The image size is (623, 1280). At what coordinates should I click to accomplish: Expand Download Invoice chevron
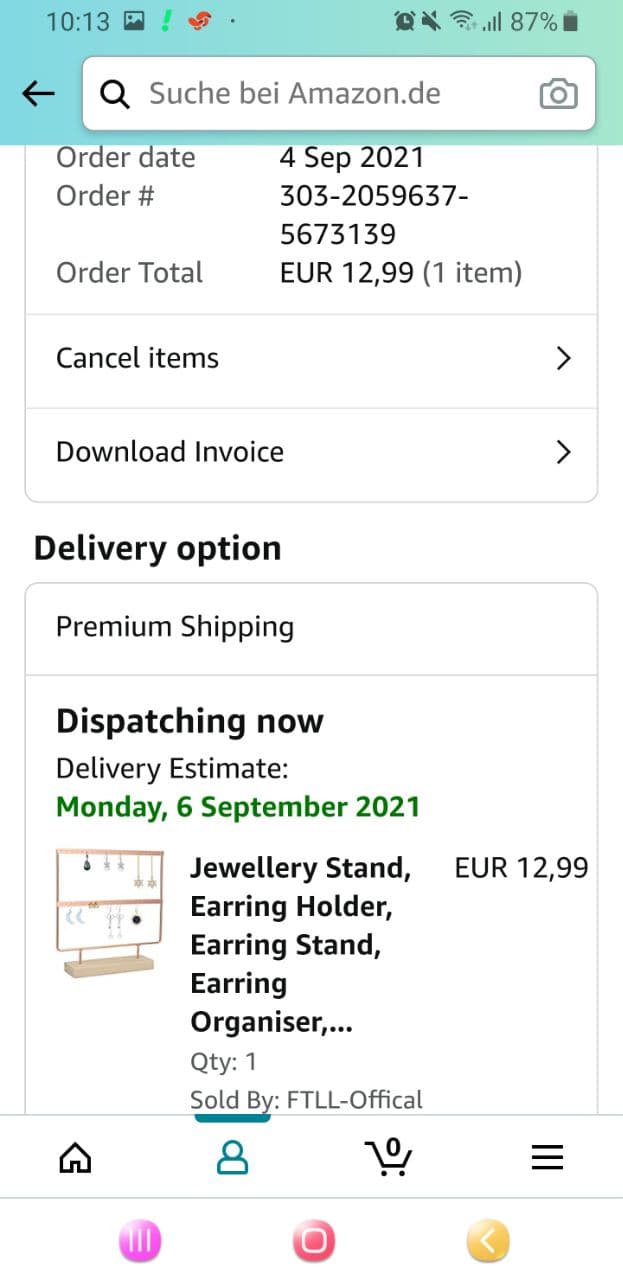[563, 453]
